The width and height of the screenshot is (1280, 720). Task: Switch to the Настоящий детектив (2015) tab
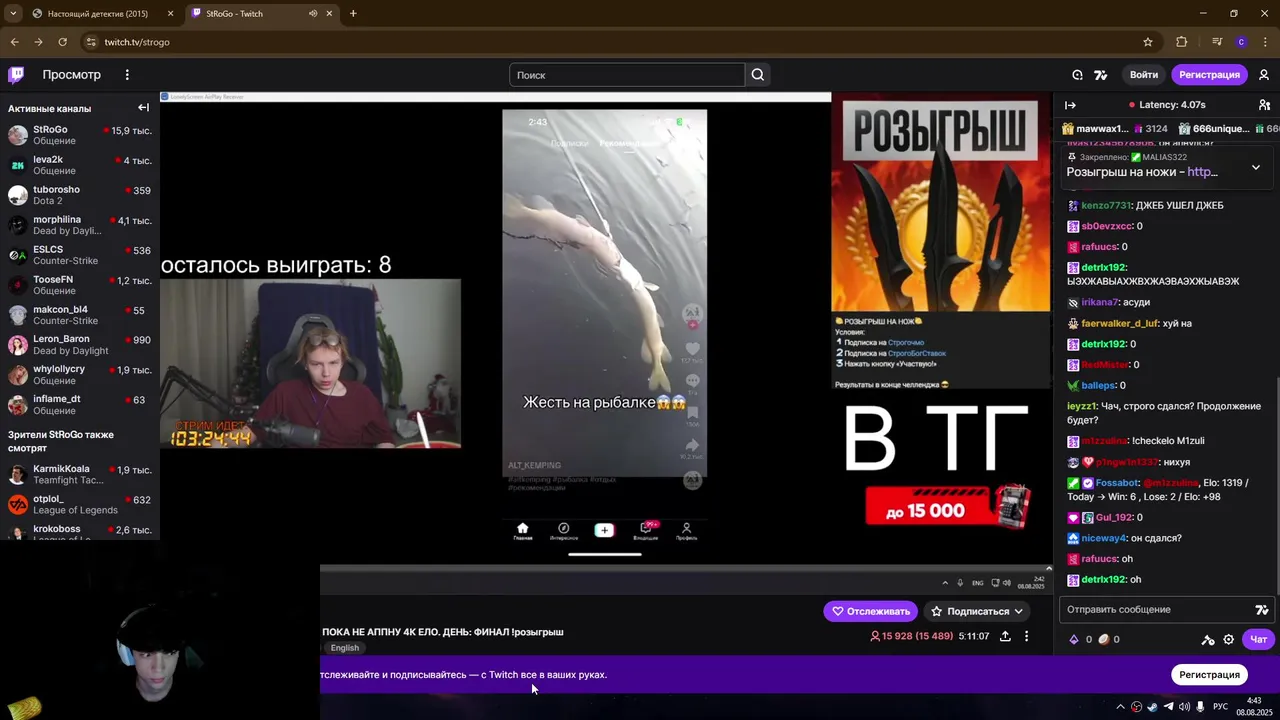coord(100,13)
